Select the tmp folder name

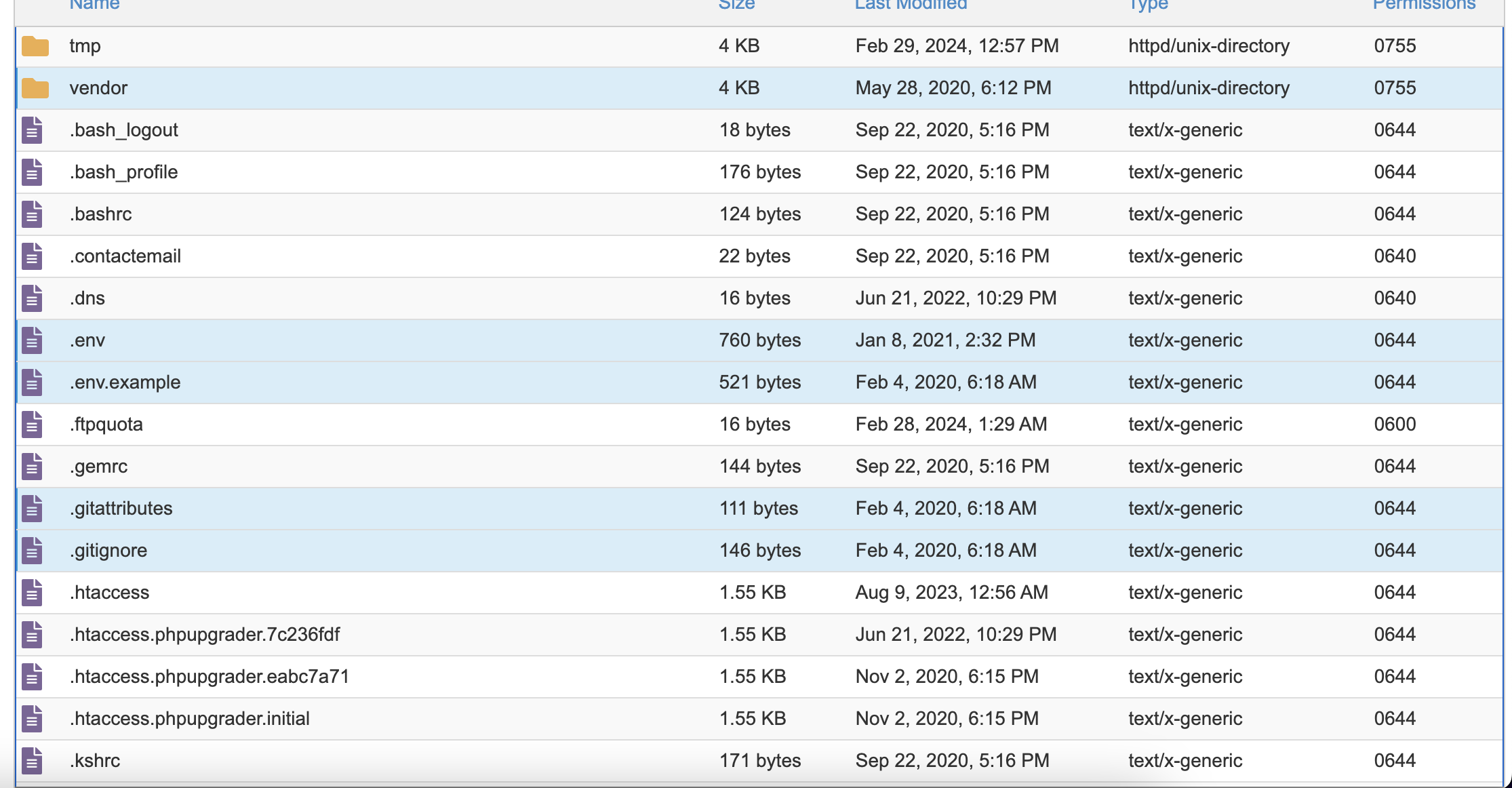click(x=85, y=46)
